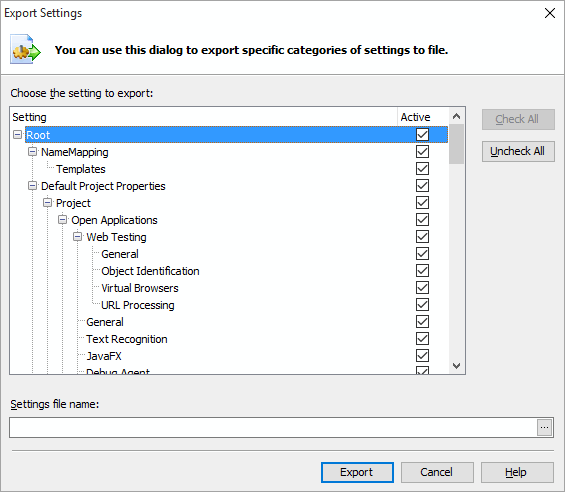
Task: Cancel the export dialog
Action: point(437,472)
